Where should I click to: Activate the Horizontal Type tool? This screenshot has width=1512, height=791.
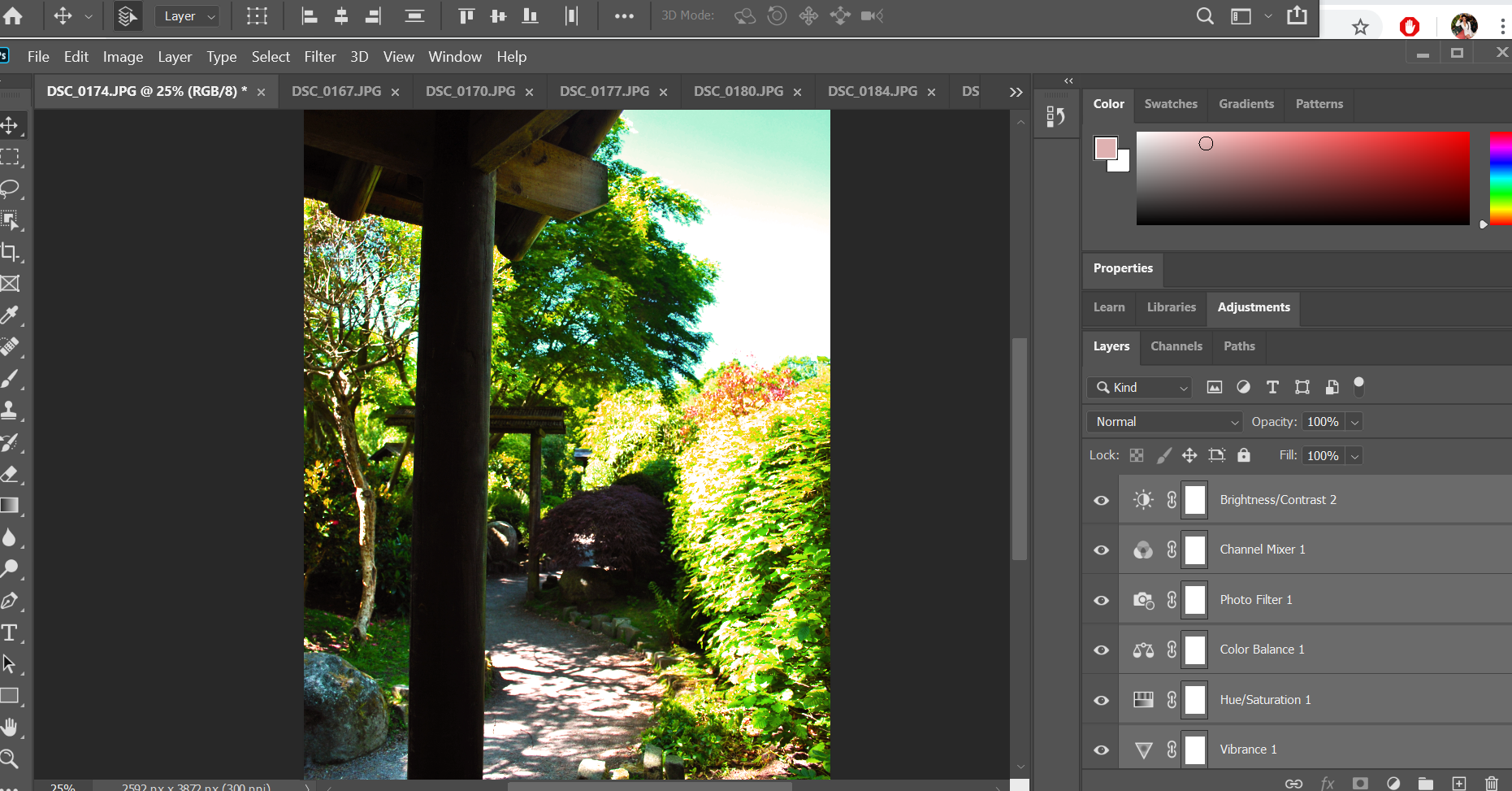click(x=10, y=632)
